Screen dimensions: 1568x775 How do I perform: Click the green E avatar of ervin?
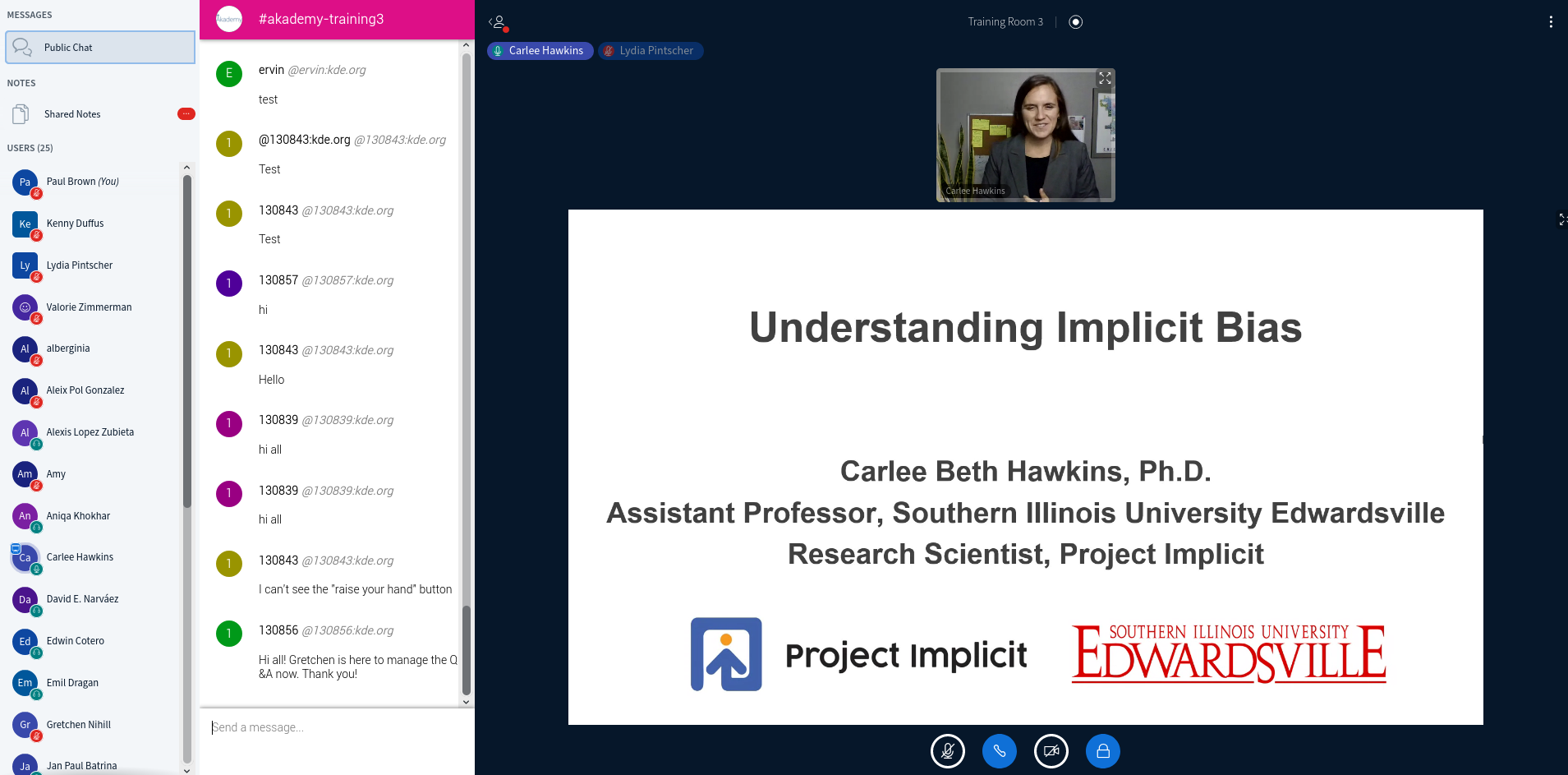[x=229, y=73]
